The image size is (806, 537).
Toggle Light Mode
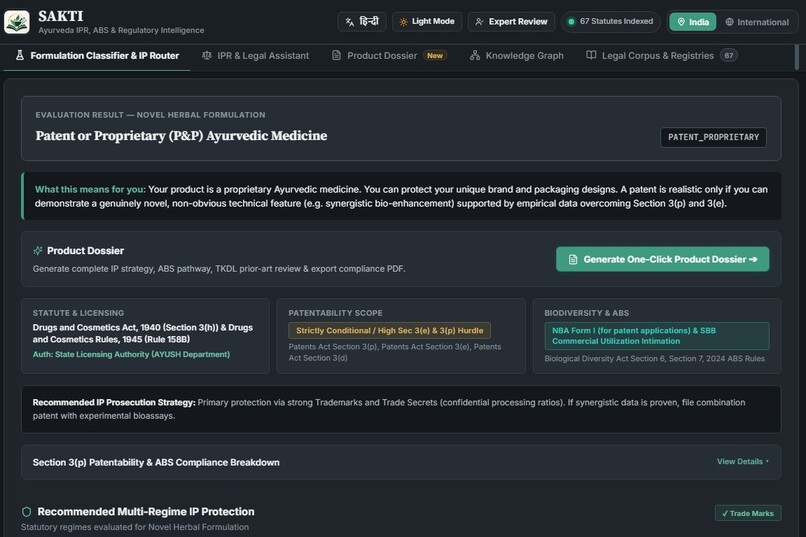pyautogui.click(x=427, y=22)
